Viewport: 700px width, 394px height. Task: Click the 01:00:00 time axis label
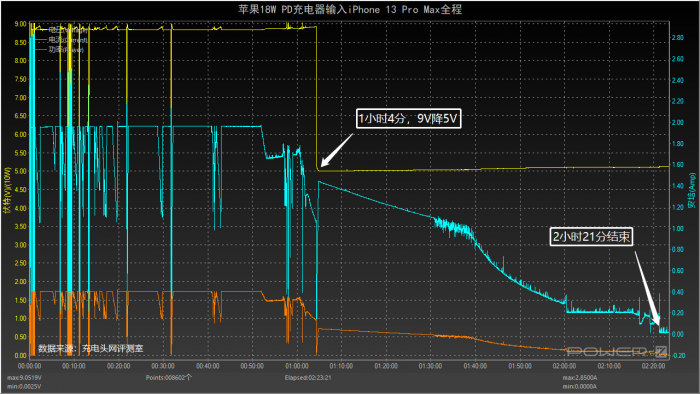click(x=297, y=366)
